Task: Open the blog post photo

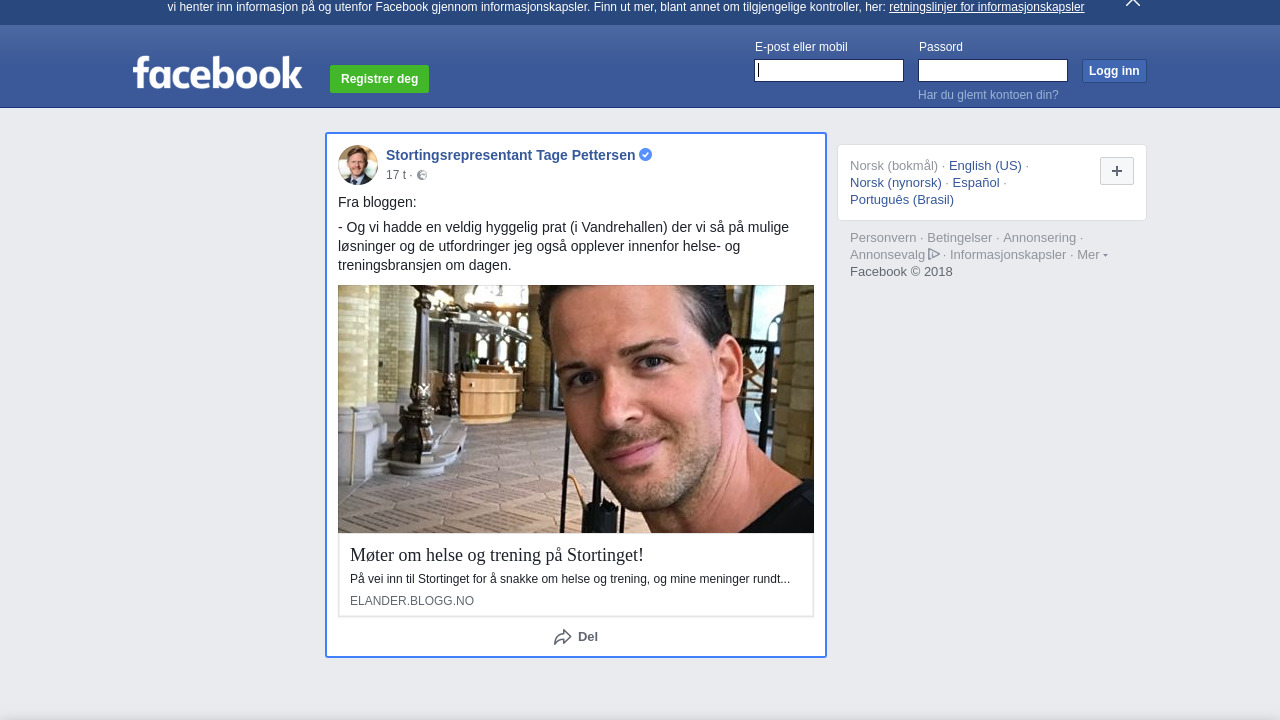Action: point(576,409)
